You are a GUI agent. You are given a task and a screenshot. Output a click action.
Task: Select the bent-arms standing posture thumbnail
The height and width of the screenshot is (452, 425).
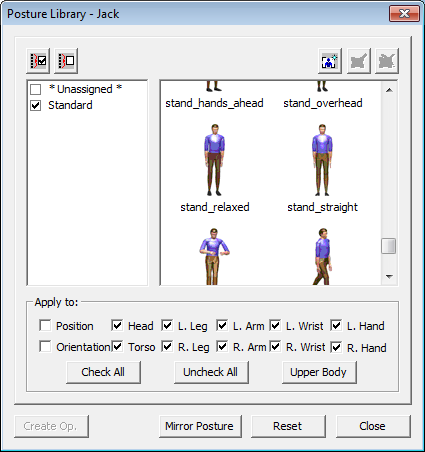(214, 256)
